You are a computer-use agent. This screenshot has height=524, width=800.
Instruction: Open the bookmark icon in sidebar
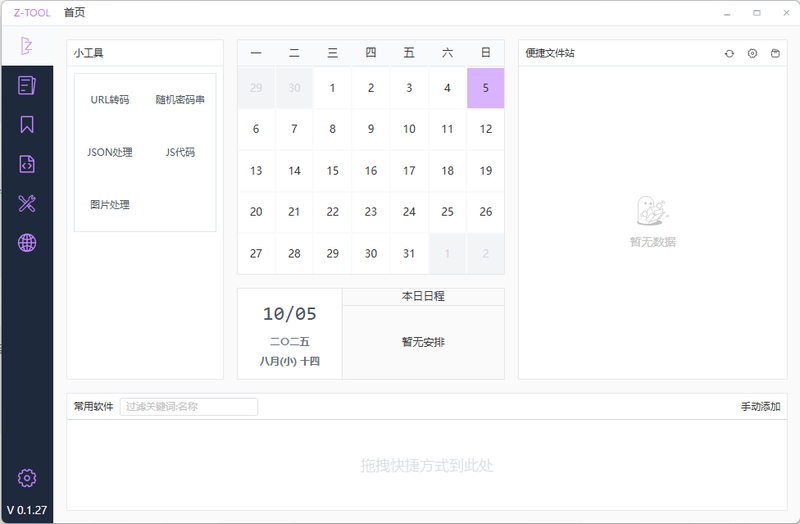(27, 125)
